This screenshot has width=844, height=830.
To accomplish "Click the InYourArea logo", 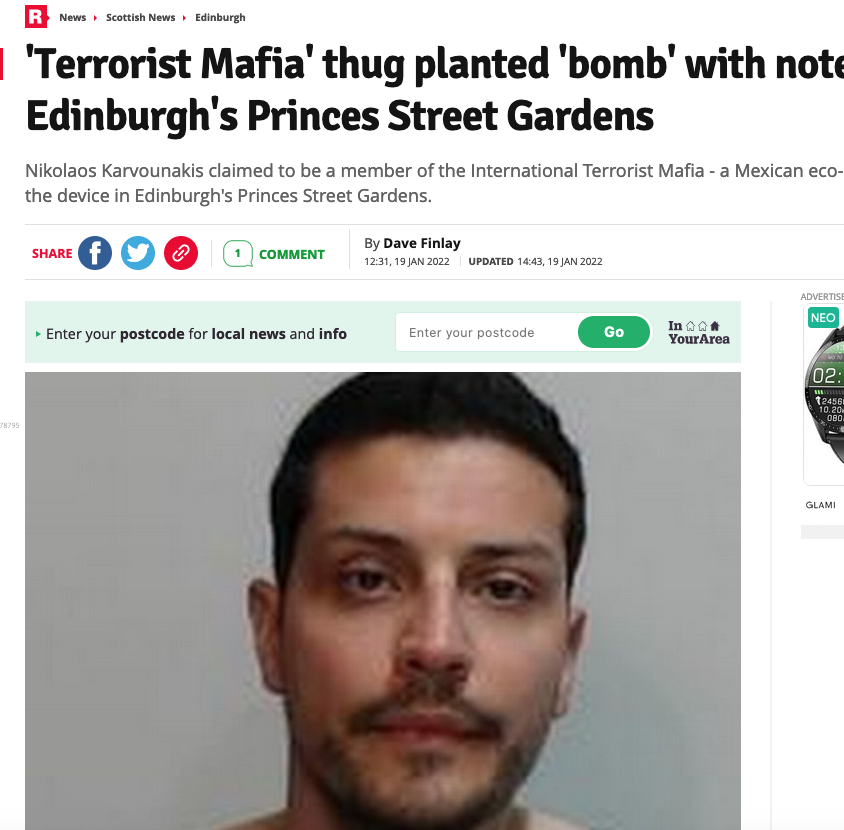I will tap(699, 333).
